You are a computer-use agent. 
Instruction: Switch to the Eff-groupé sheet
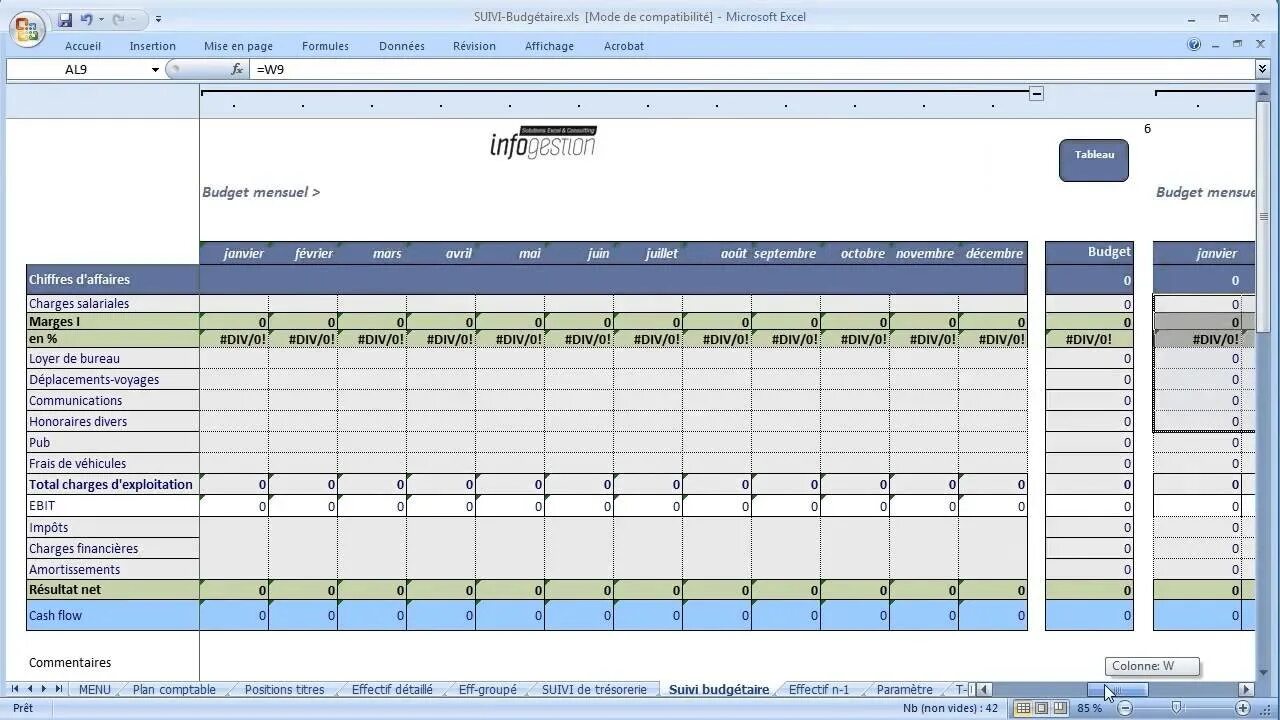click(487, 690)
